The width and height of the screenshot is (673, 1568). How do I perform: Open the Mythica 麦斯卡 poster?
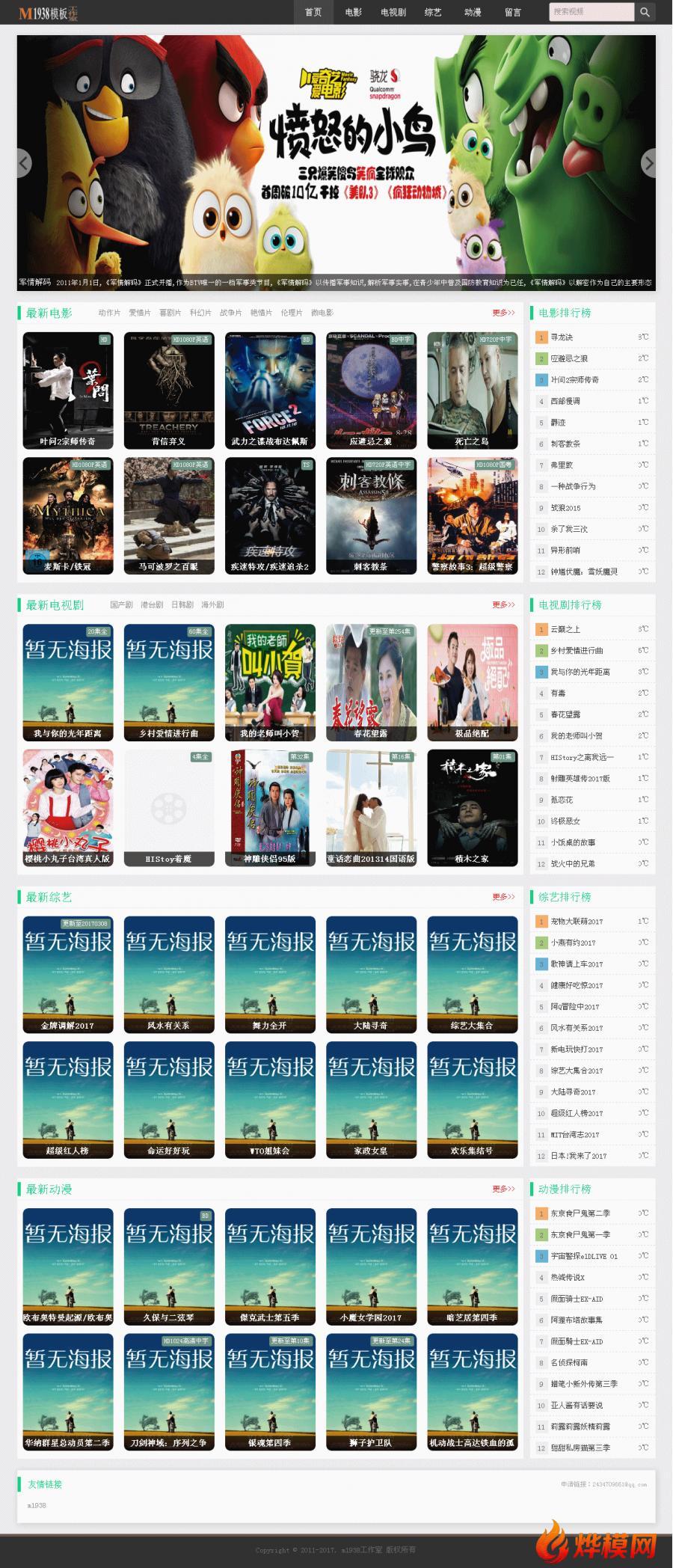[68, 516]
